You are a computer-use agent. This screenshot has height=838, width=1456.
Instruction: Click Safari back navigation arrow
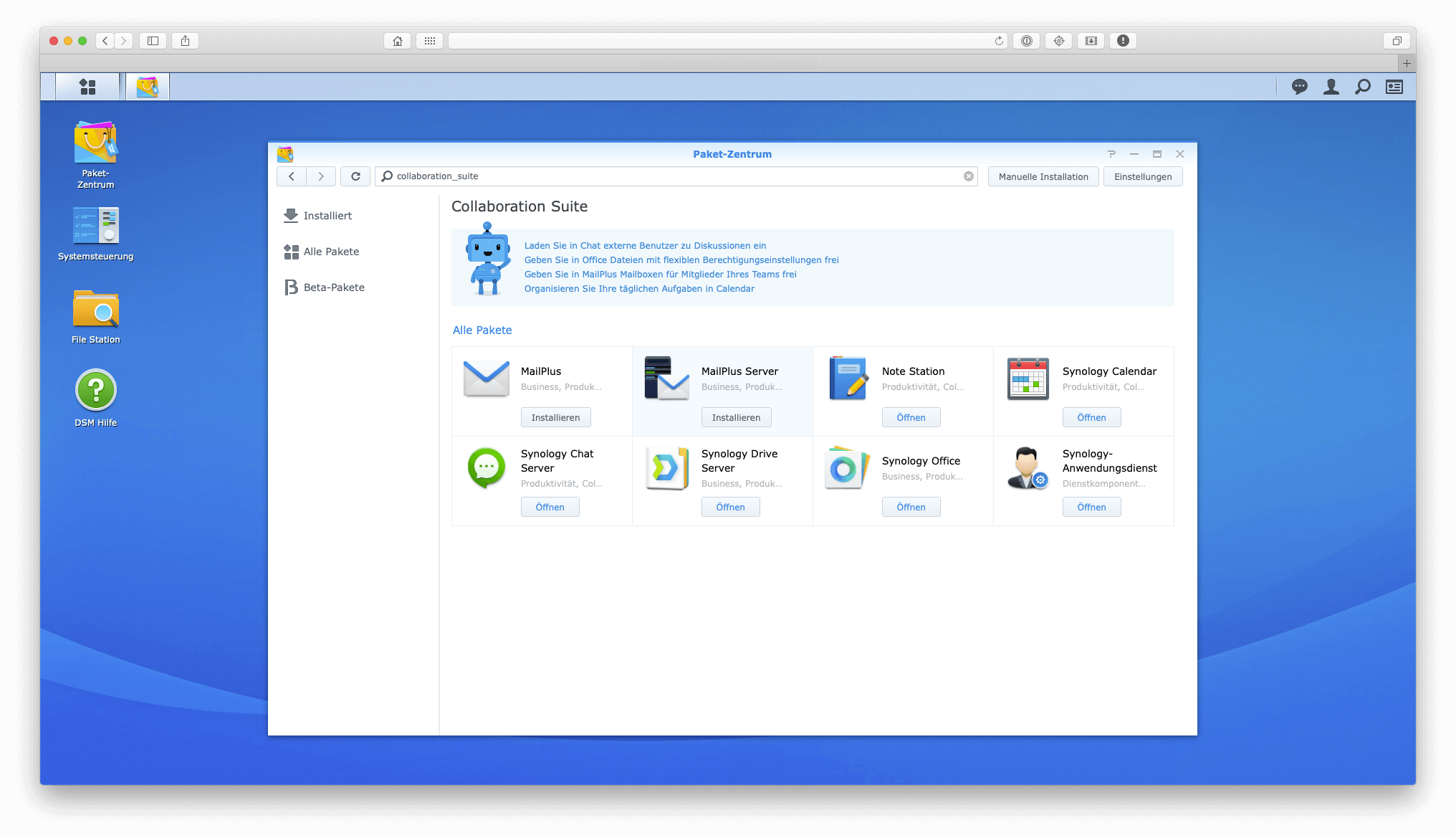coord(105,41)
